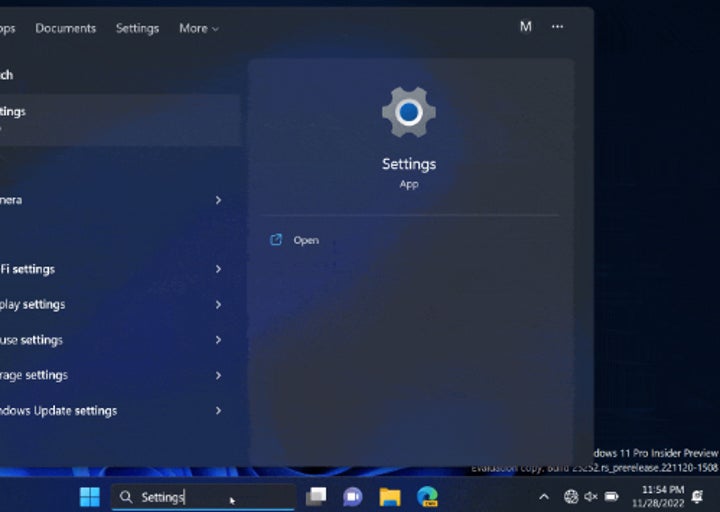720x512 pixels.
Task: Expand the More filter dropdown
Action: pyautogui.click(x=198, y=28)
